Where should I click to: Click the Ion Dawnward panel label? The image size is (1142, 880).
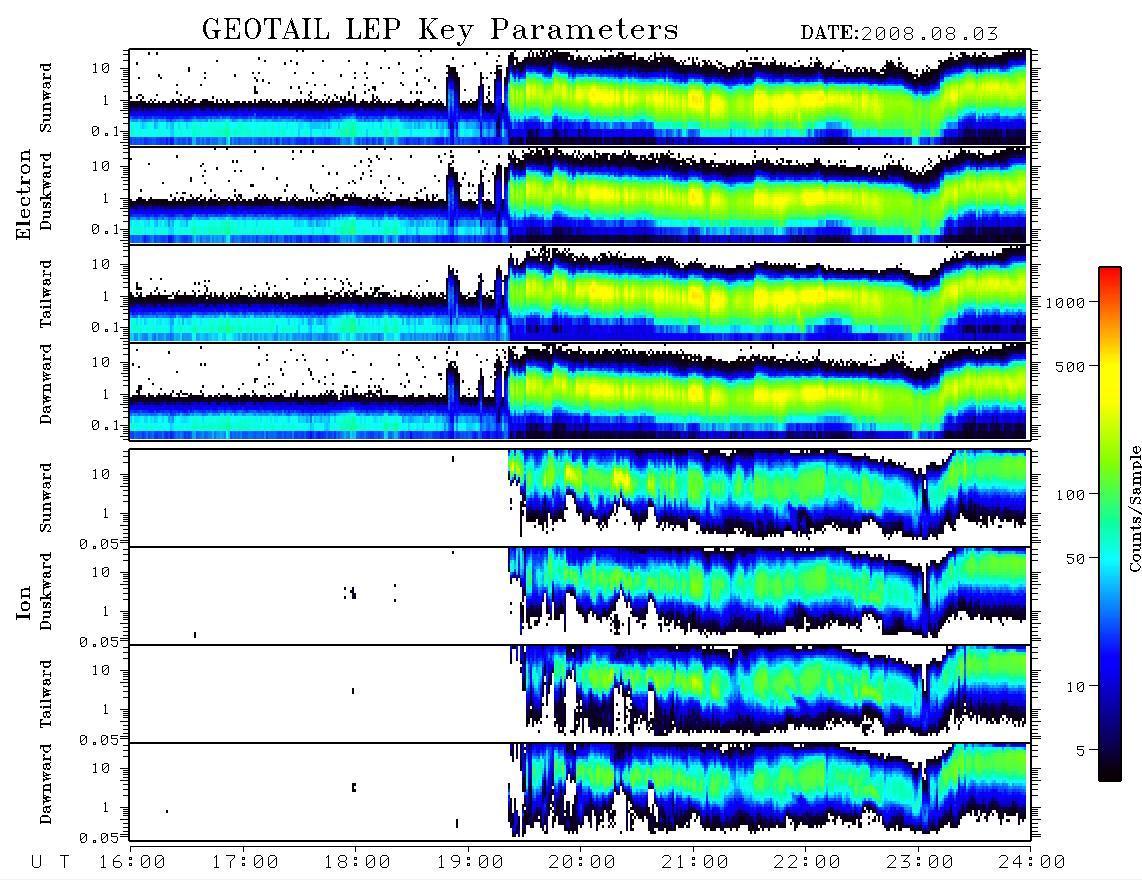(x=46, y=784)
